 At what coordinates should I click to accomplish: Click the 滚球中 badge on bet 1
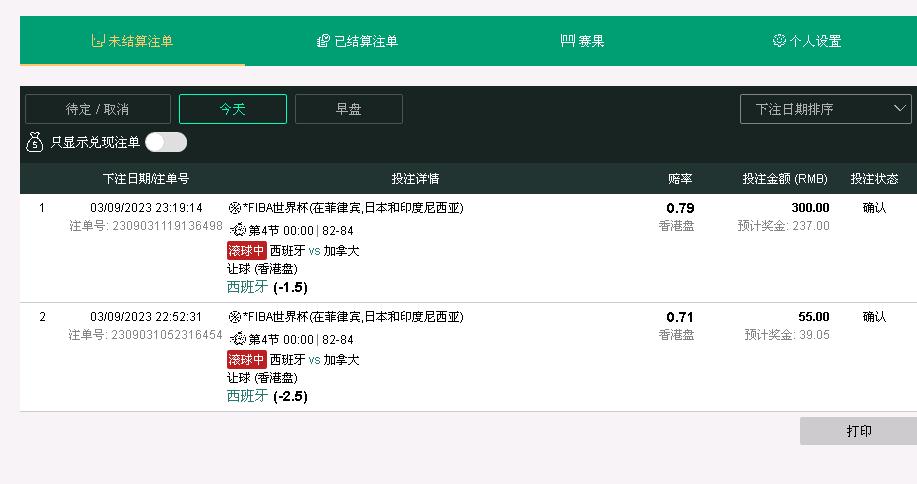click(247, 251)
